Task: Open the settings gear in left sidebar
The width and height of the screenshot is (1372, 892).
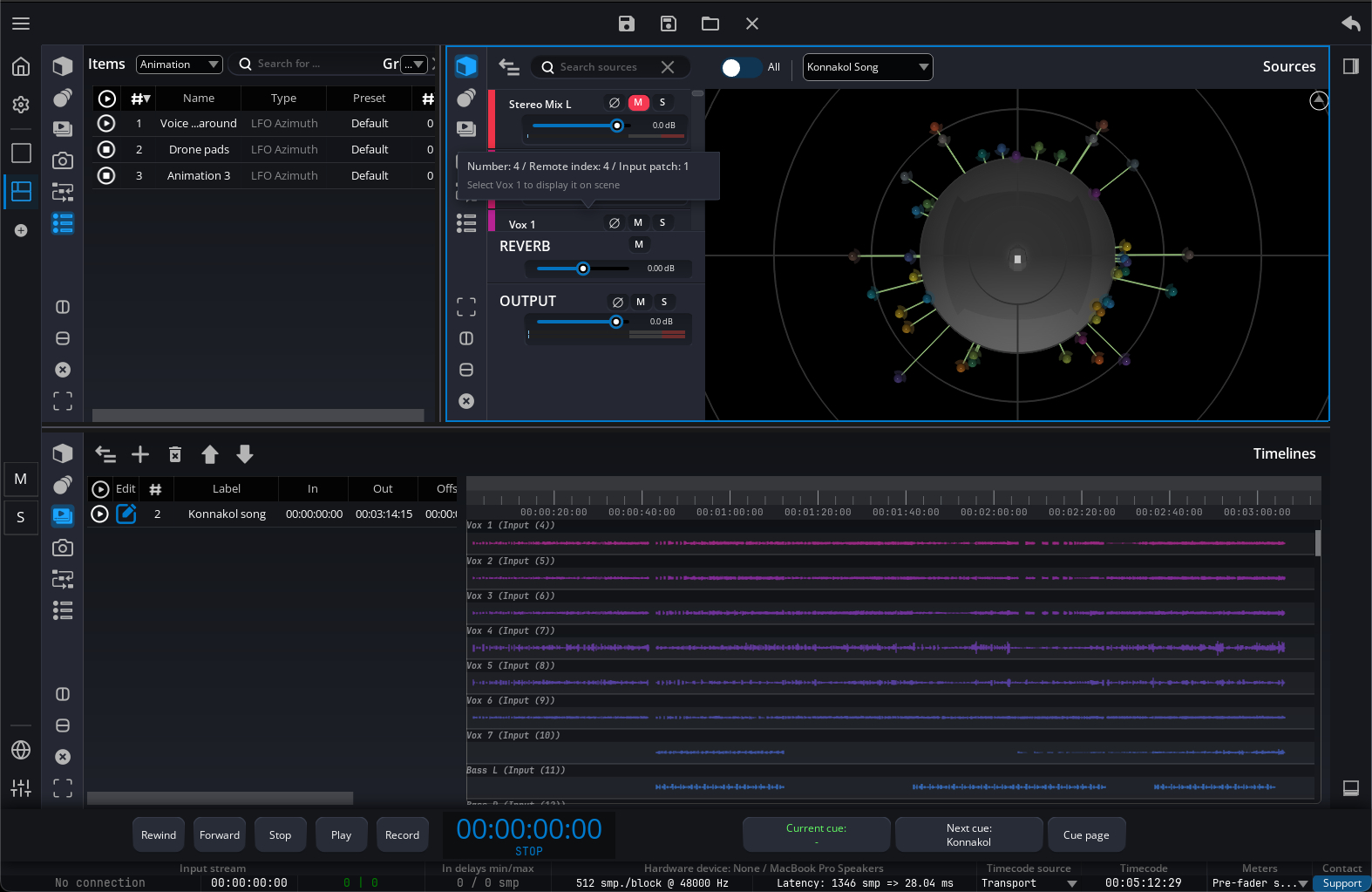Action: [x=21, y=105]
